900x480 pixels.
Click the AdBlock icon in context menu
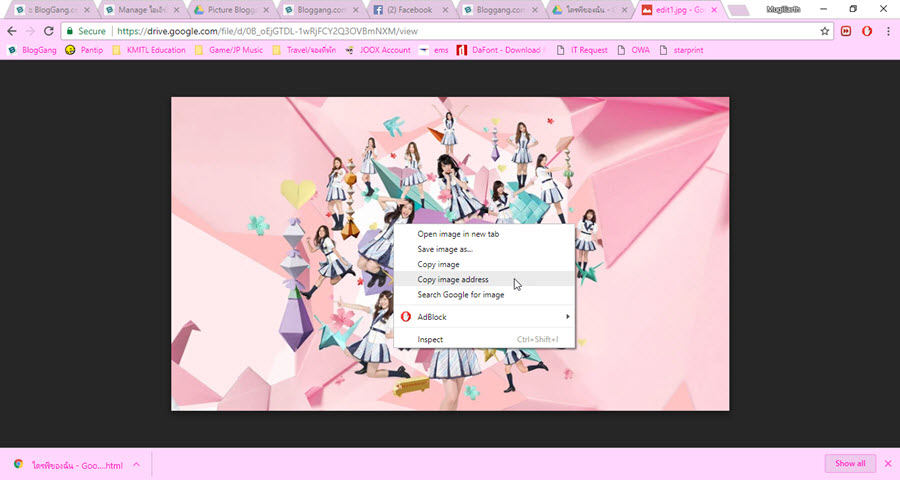tap(406, 316)
